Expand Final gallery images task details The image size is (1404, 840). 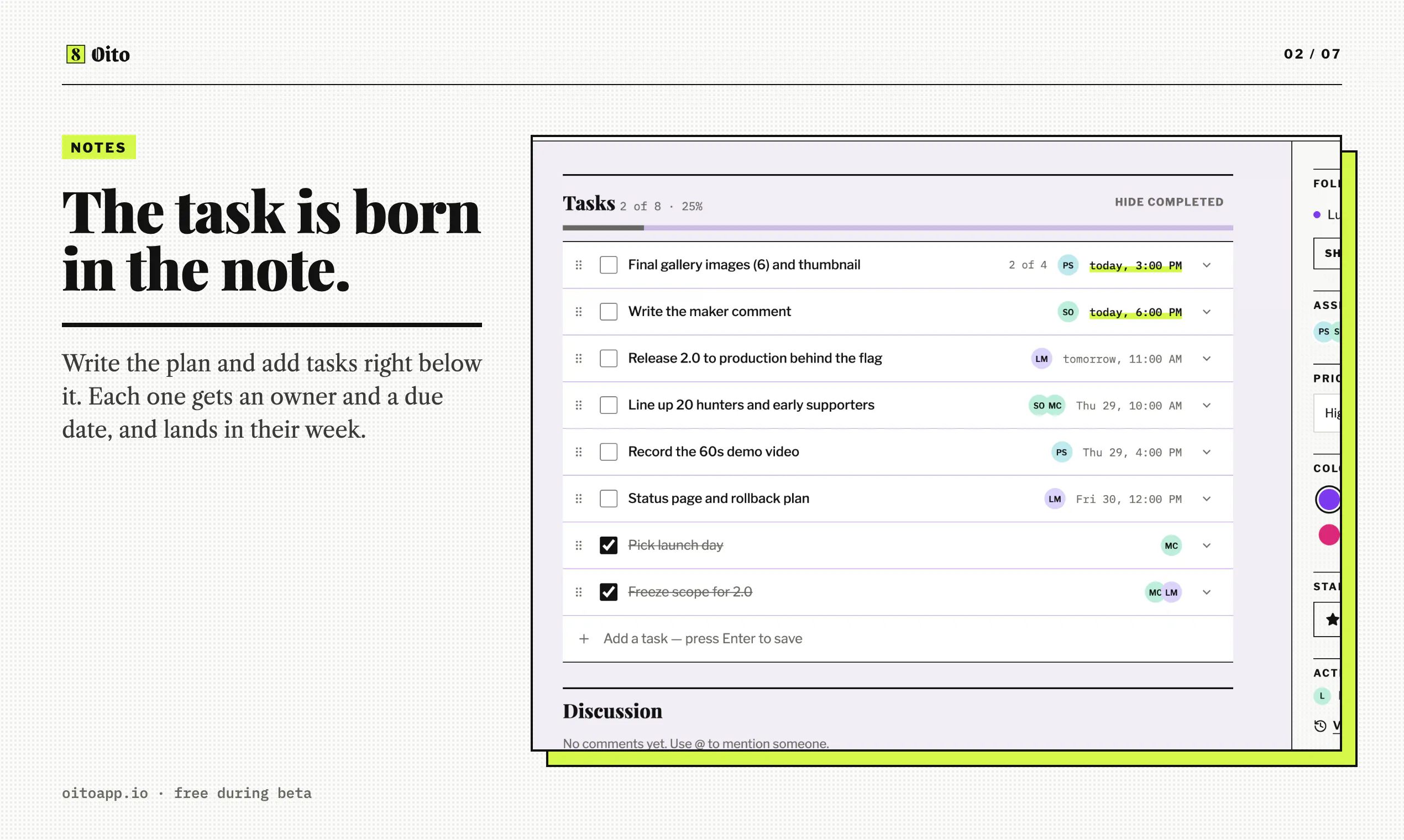(x=1207, y=265)
